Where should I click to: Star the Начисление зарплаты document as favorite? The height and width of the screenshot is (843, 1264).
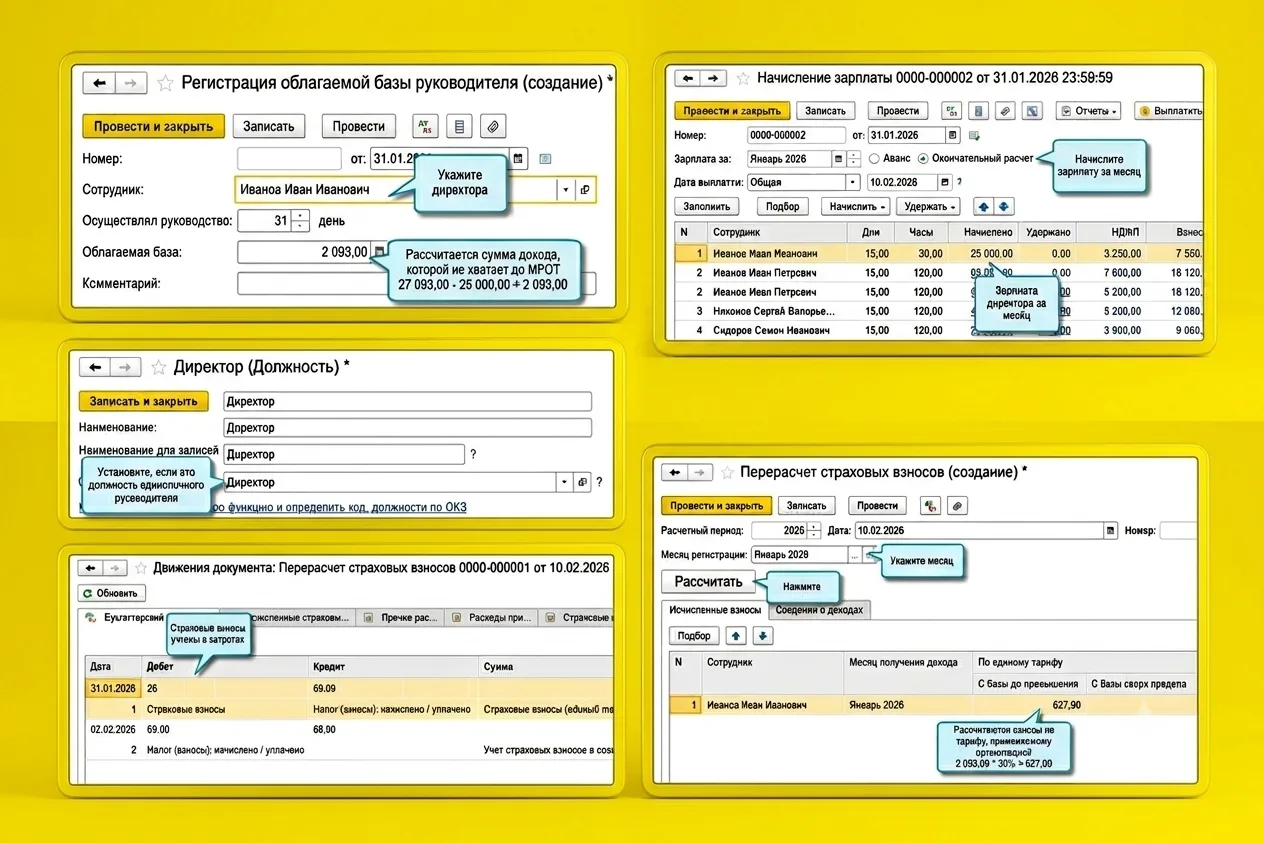click(x=743, y=78)
